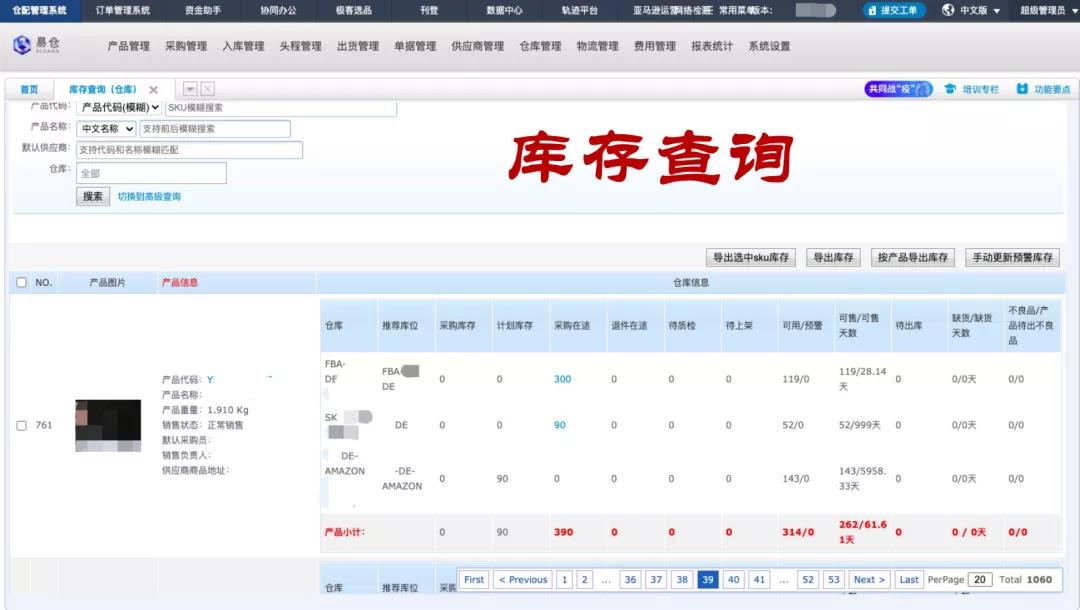Open the 中文名称 dropdown for 产品名称

[x=106, y=128]
